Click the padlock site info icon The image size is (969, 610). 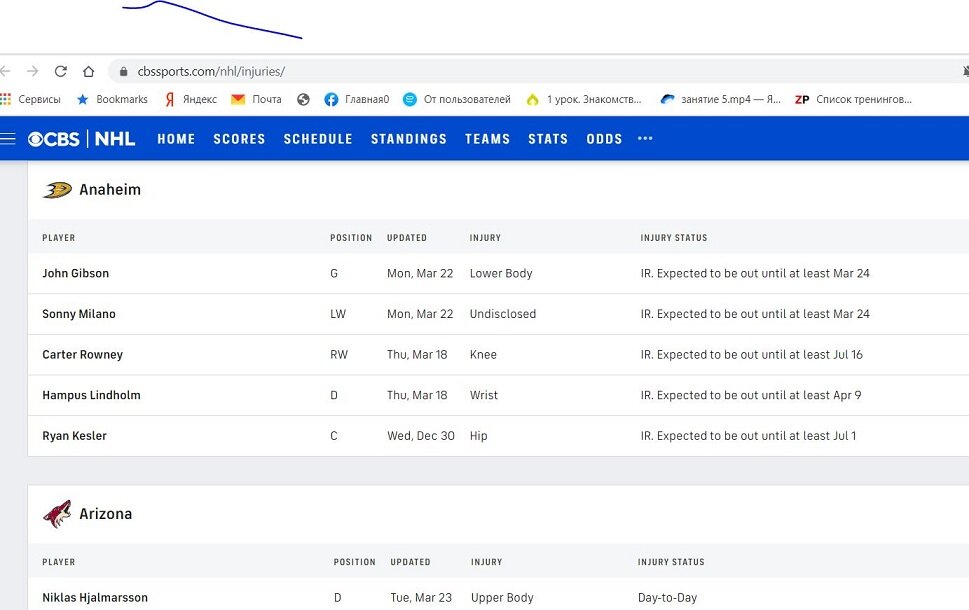[124, 72]
